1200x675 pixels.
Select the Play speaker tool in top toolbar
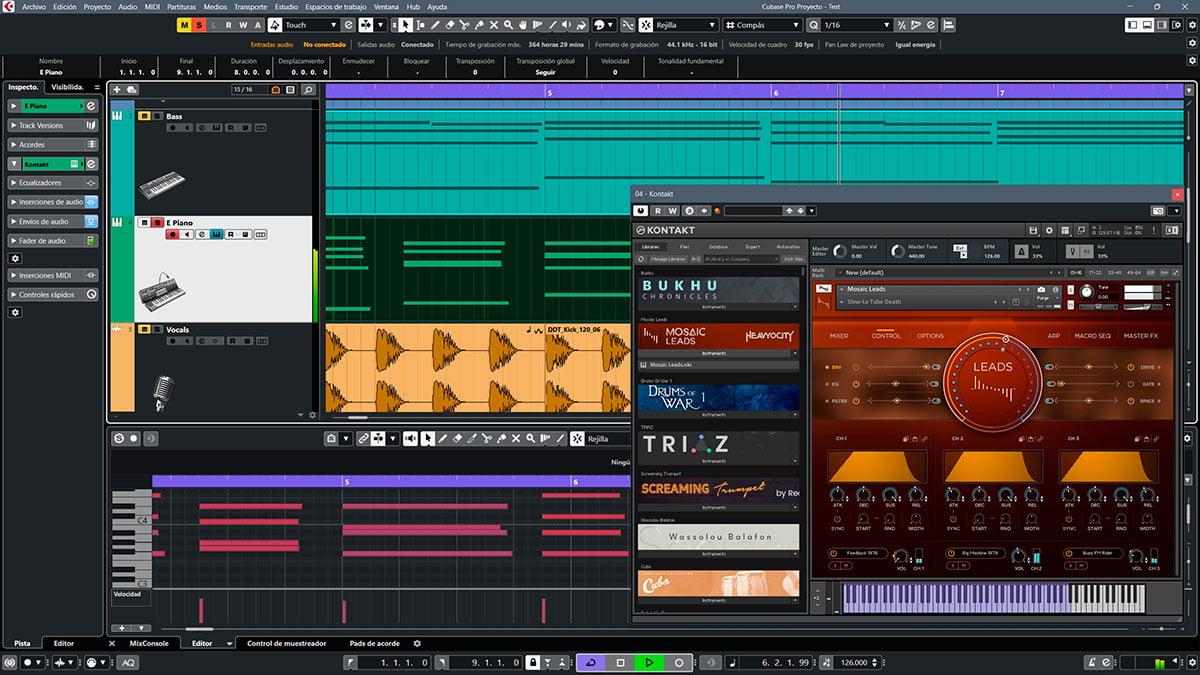coord(568,24)
